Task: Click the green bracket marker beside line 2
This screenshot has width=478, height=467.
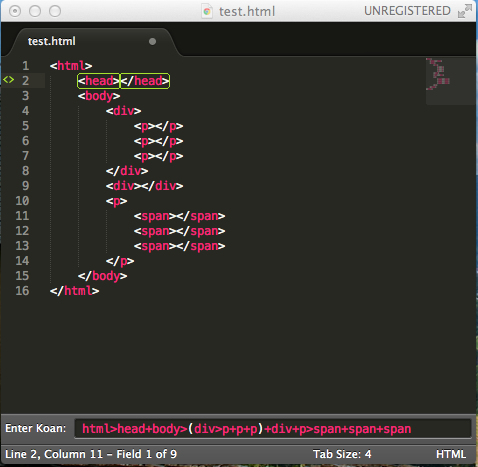Action: coord(9,80)
